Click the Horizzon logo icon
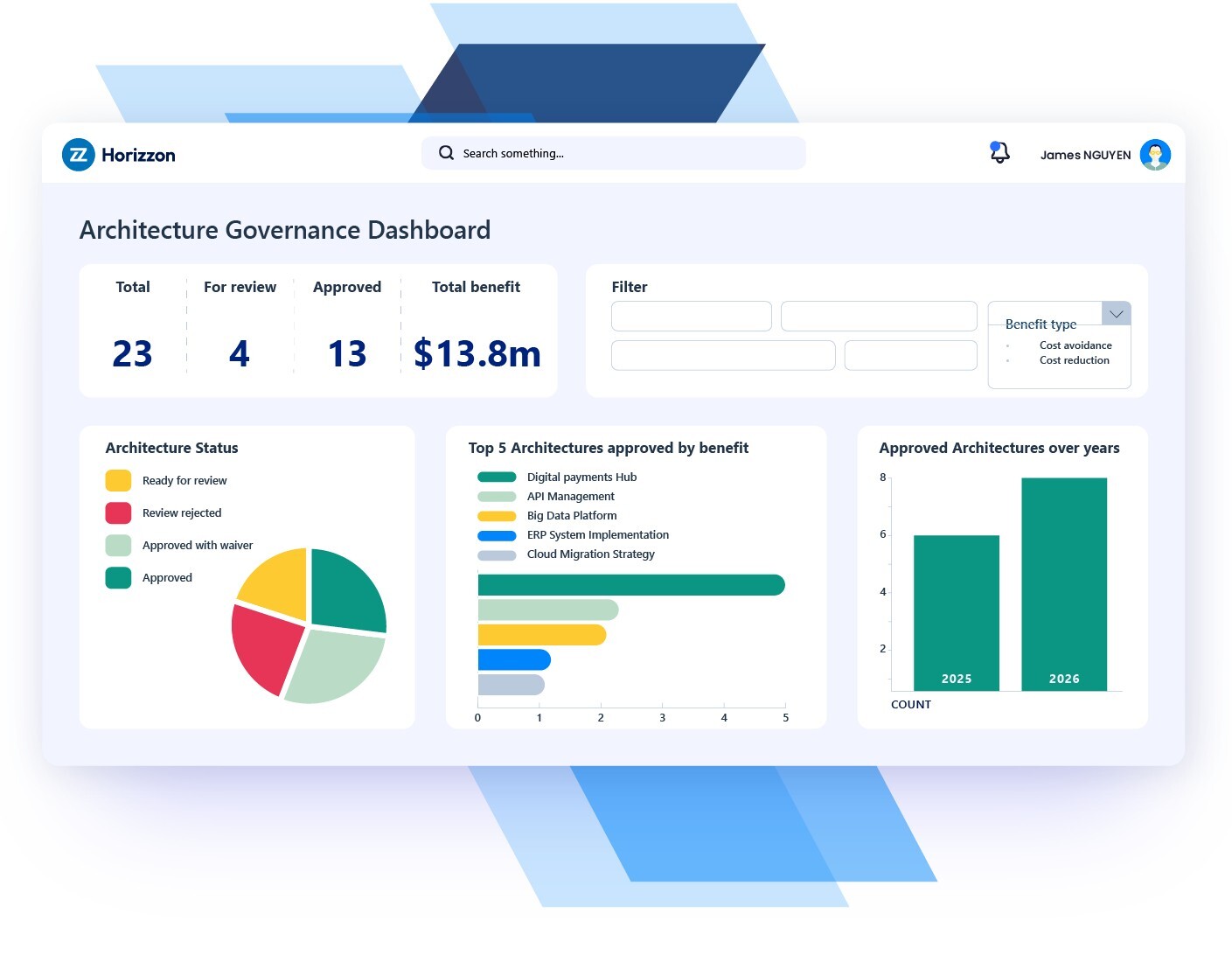This screenshot has height=955, width=1232. [x=79, y=155]
